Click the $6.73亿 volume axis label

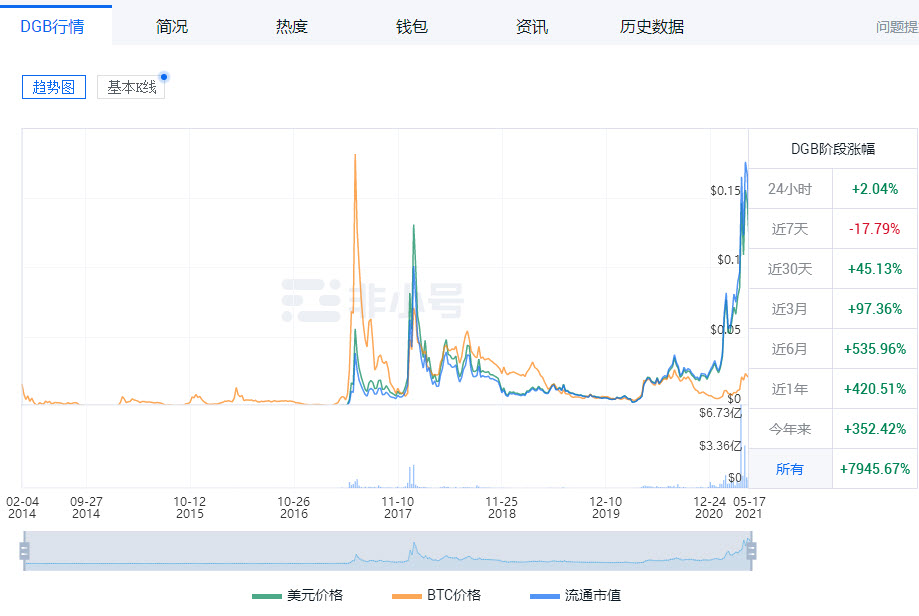[720, 413]
